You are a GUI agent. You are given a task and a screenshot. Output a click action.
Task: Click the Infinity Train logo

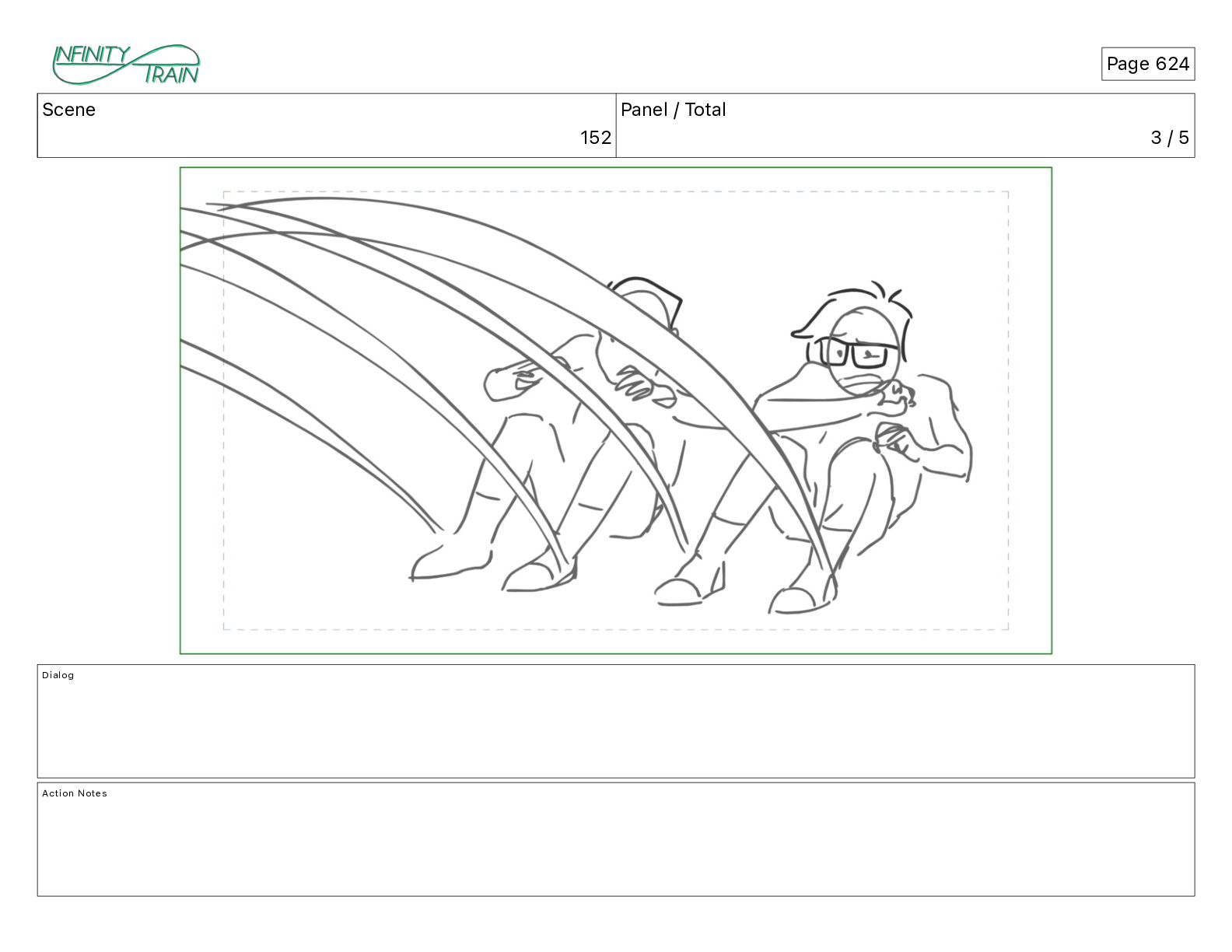[x=126, y=65]
